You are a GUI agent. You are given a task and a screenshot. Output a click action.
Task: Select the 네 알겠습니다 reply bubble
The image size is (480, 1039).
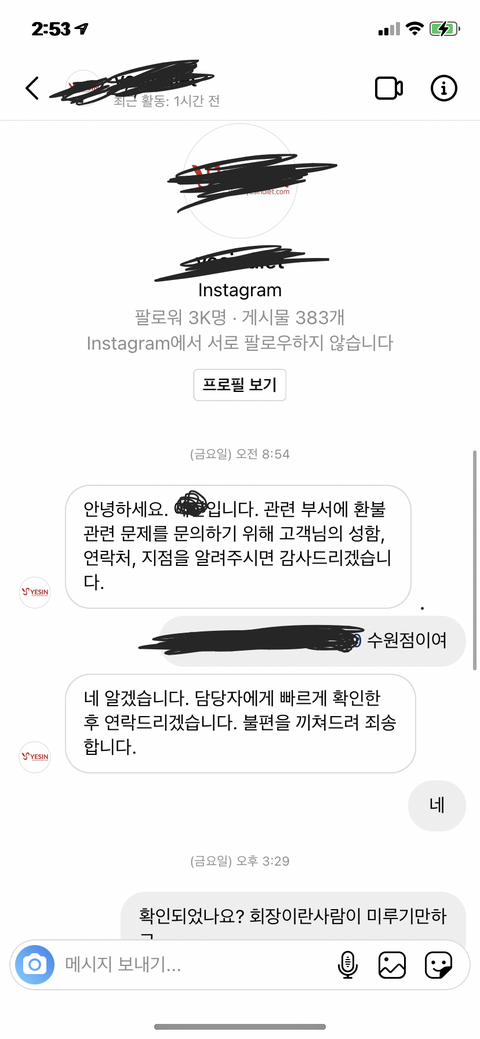click(241, 724)
